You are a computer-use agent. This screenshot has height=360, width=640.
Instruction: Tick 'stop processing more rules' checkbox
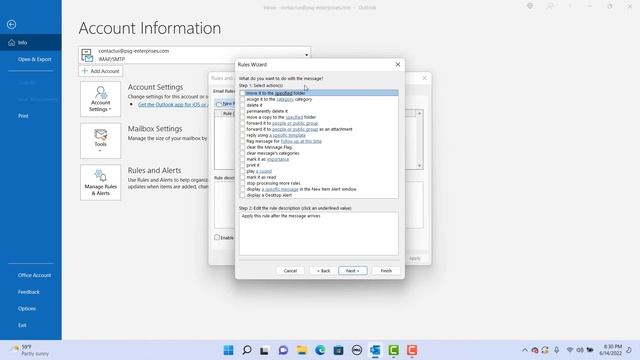tap(242, 183)
